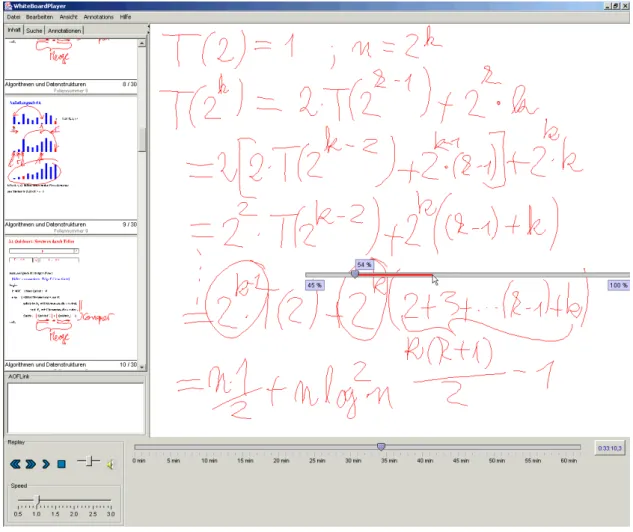Image resolution: width=633 pixels, height=532 pixels.
Task: Click the 0.5 speed scale label
Action: [18, 514]
